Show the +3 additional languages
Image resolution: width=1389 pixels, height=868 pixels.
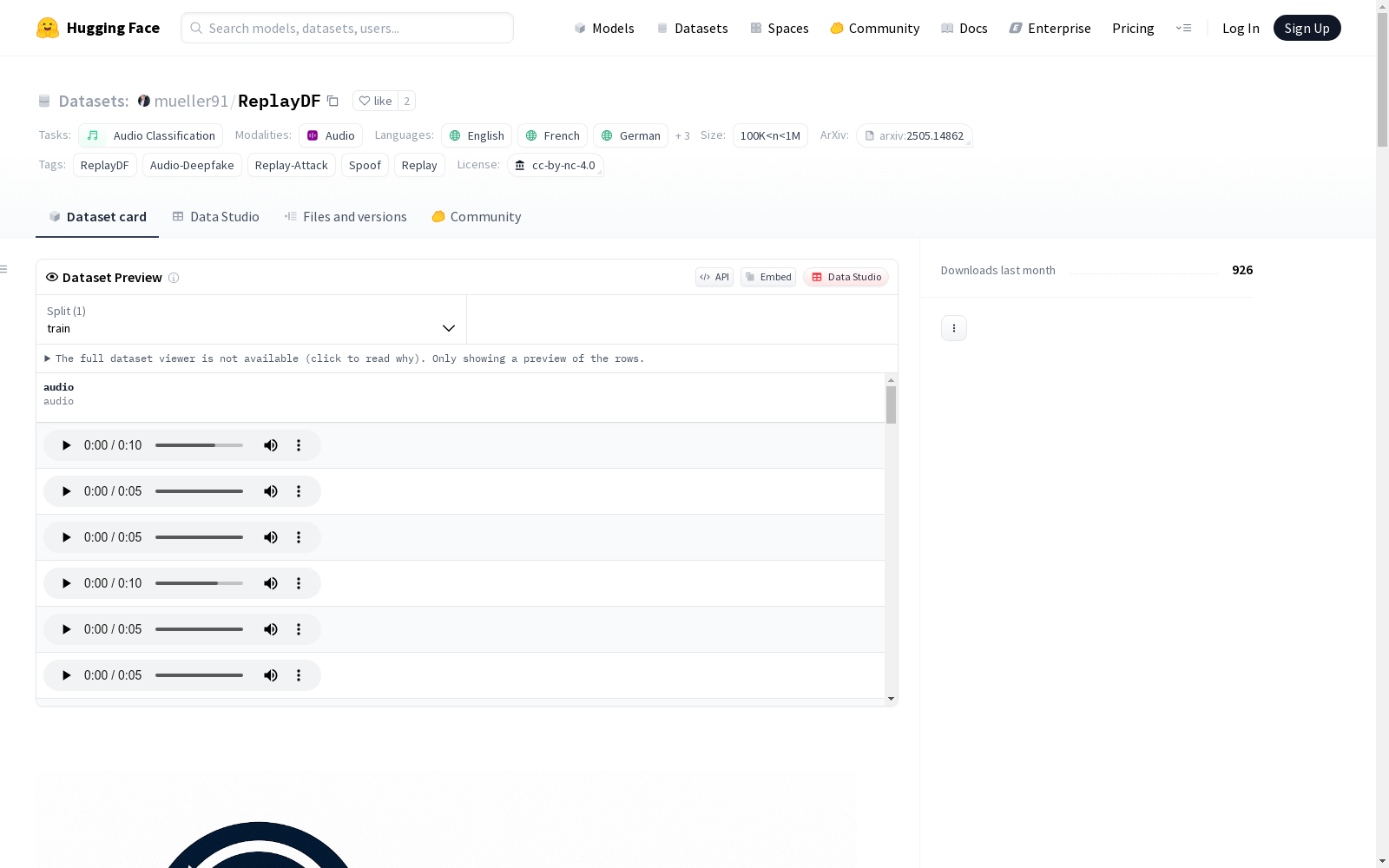pos(682,135)
